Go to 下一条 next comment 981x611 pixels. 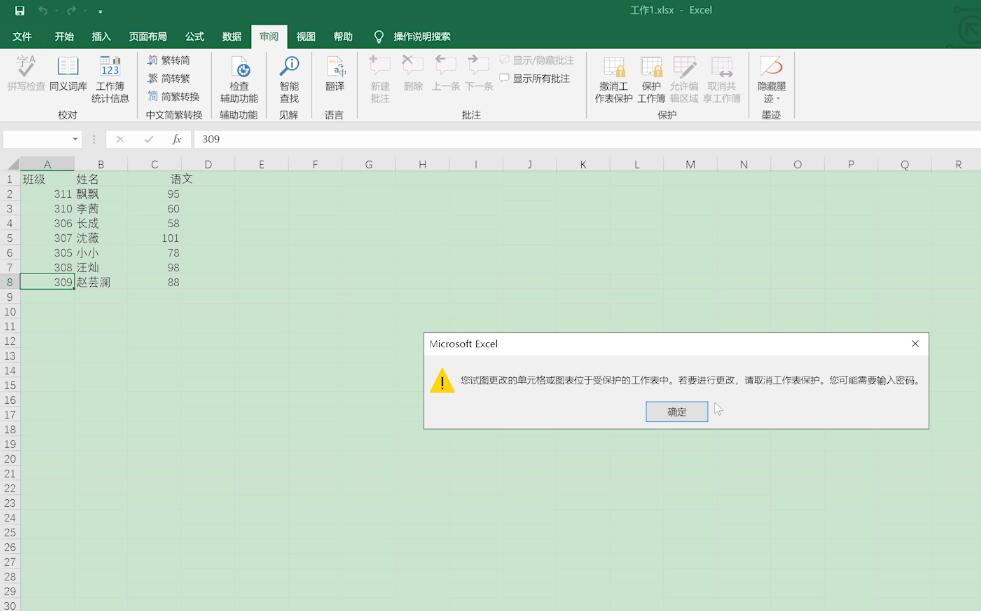(x=479, y=74)
